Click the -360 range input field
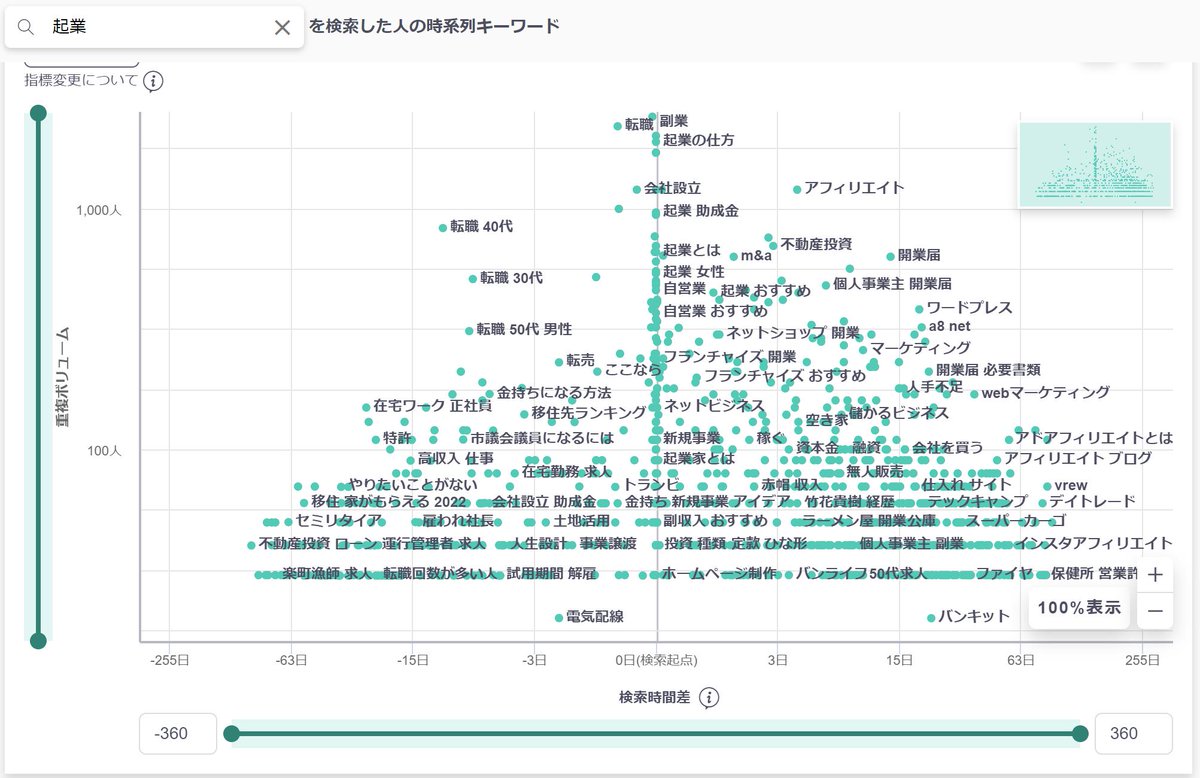The width and height of the screenshot is (1200, 778). [177, 733]
